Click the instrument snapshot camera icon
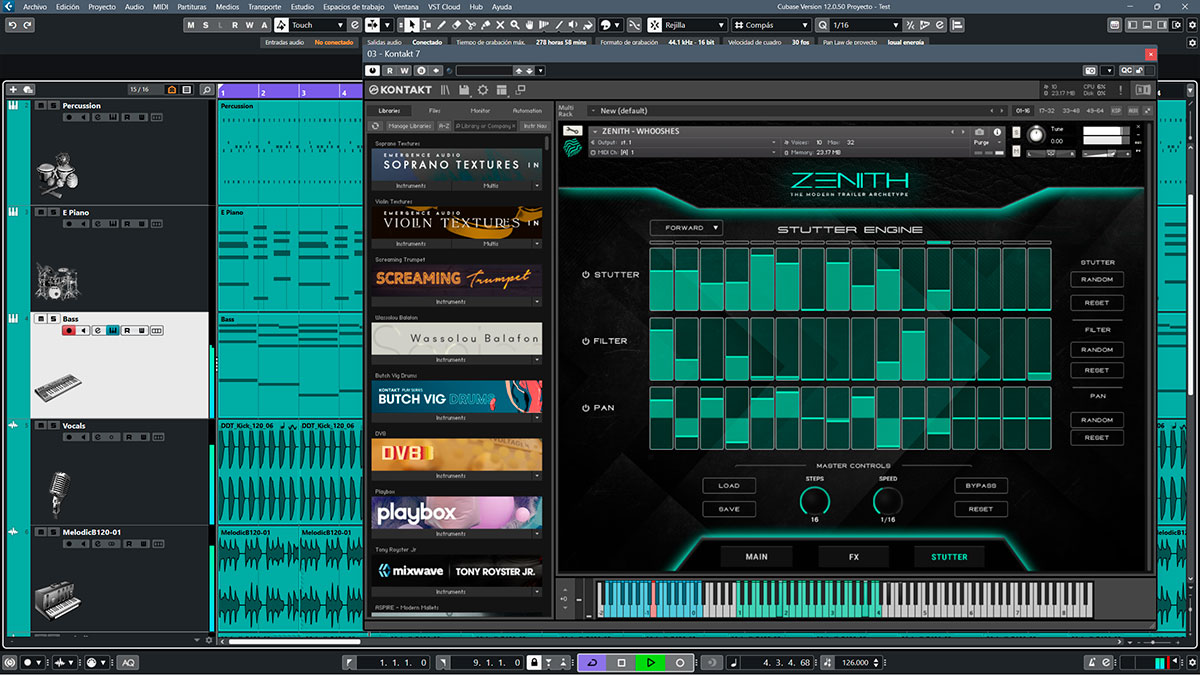This screenshot has height=675, width=1200. 979,131
